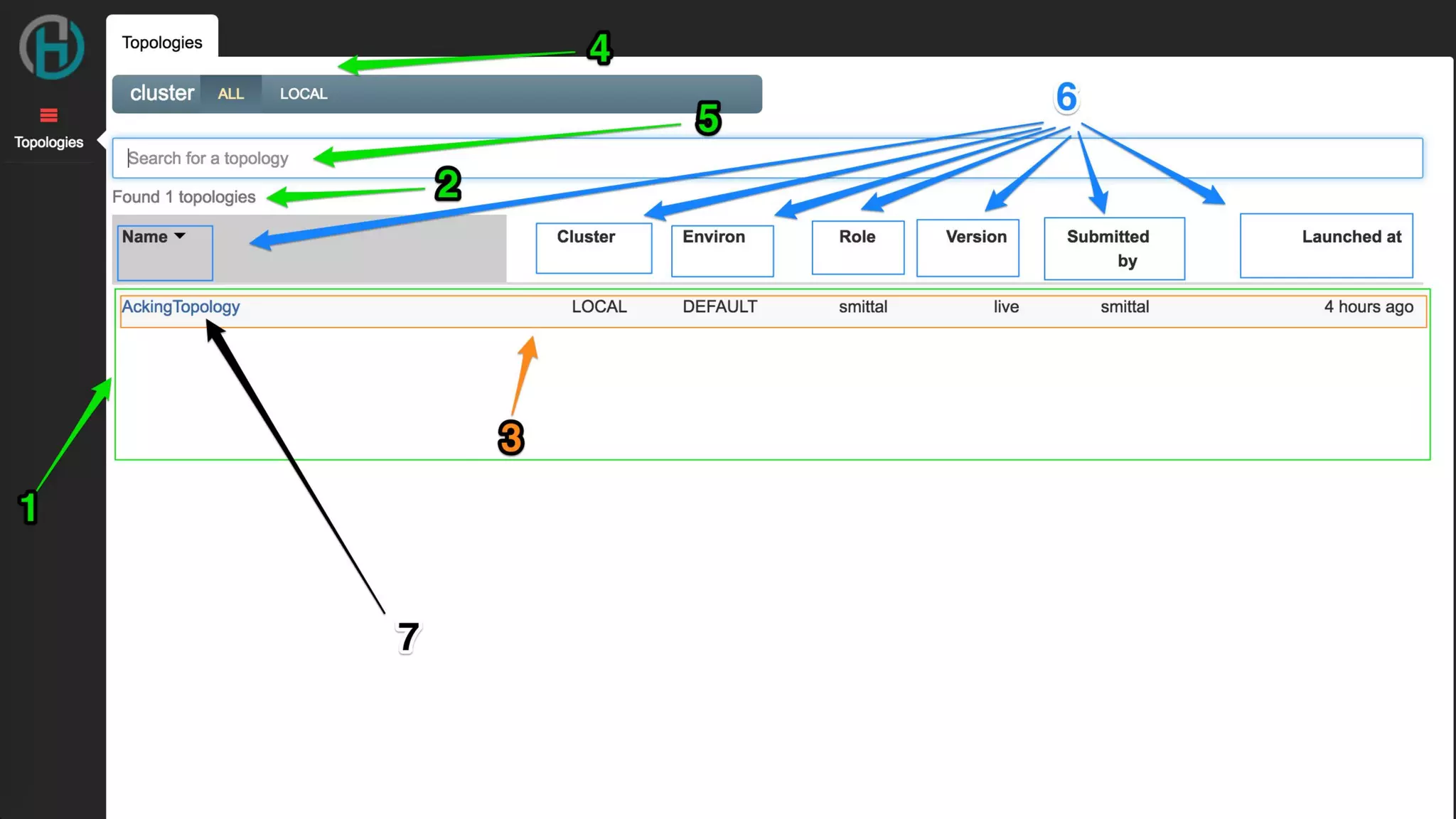Click the cluster label in filter bar
This screenshot has width=1456, height=819.
click(161, 93)
